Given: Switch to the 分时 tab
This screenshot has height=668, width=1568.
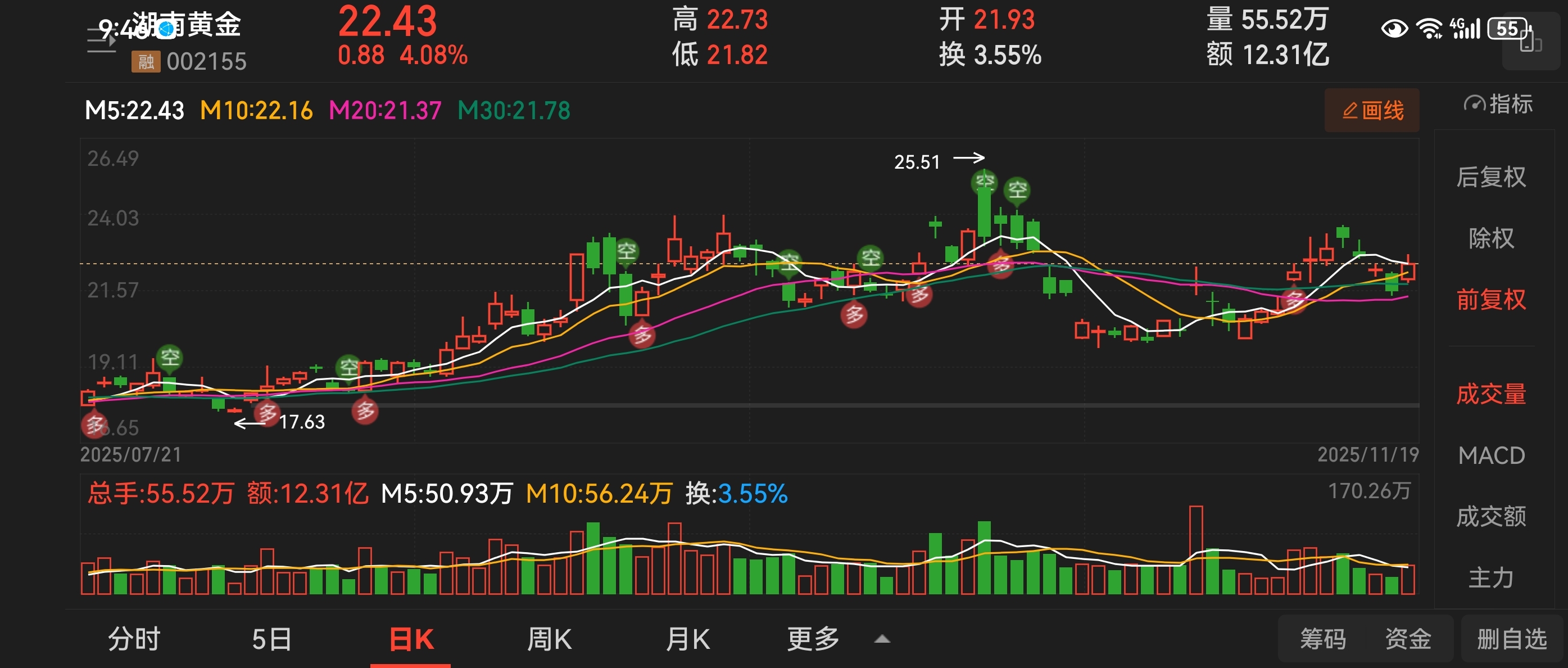Looking at the screenshot, I should 134,639.
